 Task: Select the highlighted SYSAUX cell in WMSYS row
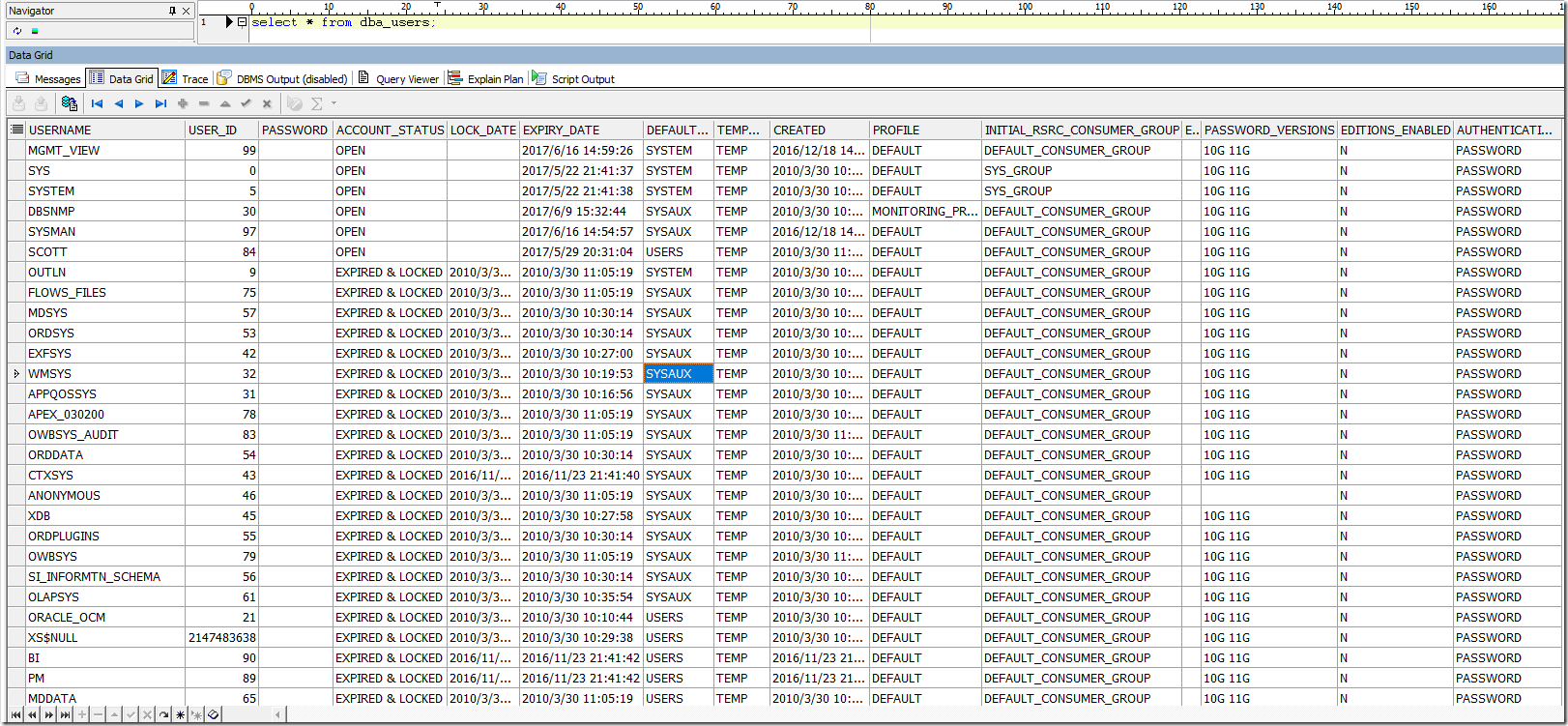click(679, 373)
